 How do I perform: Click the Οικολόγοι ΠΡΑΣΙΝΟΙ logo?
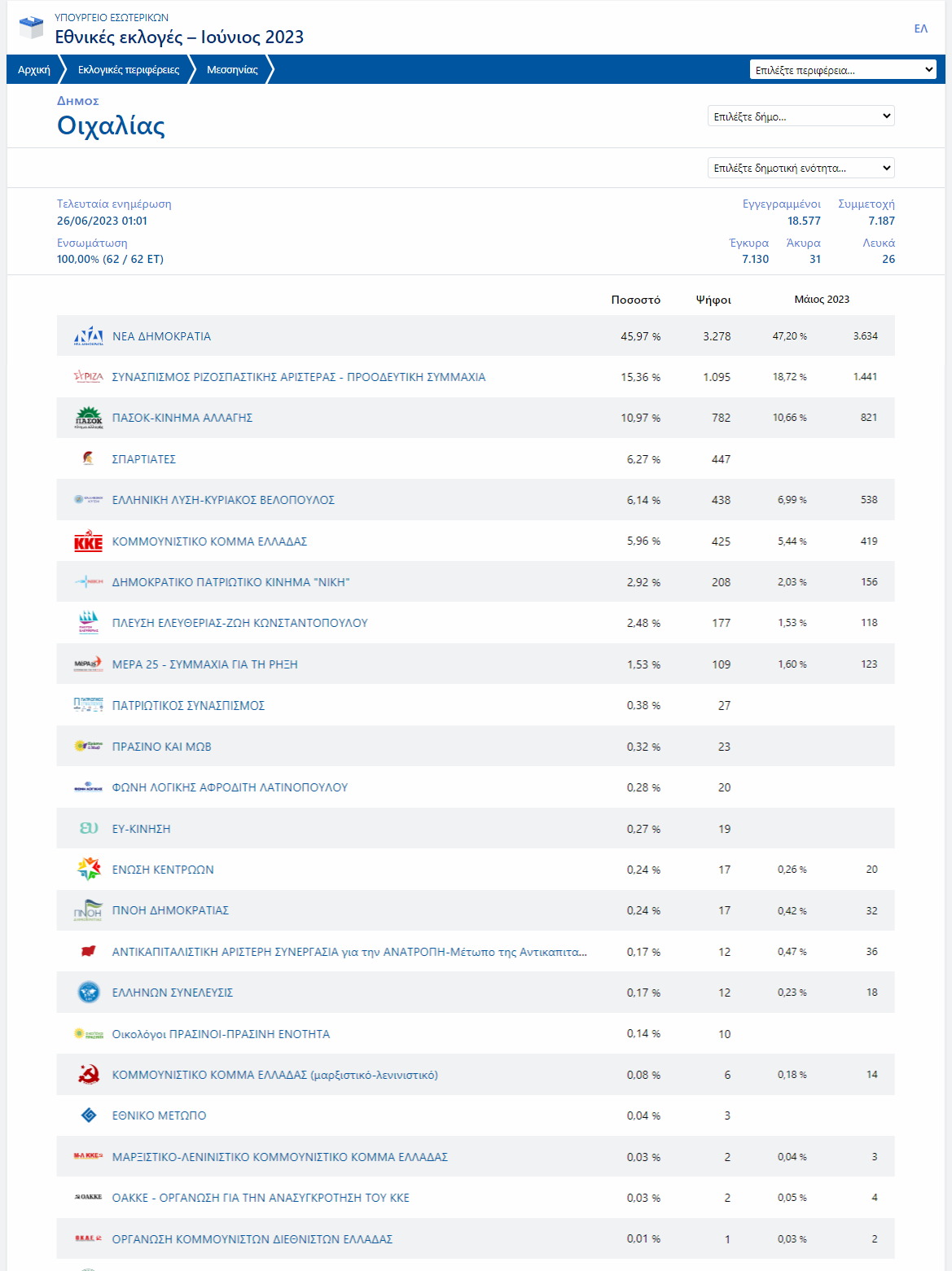(89, 1034)
